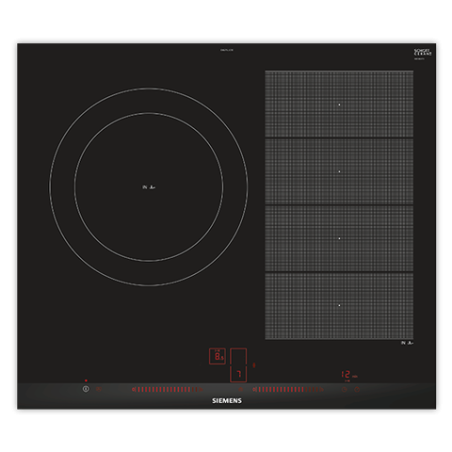Tap the right slider's maximum end arrow
452x452 pixels.
click(x=322, y=389)
